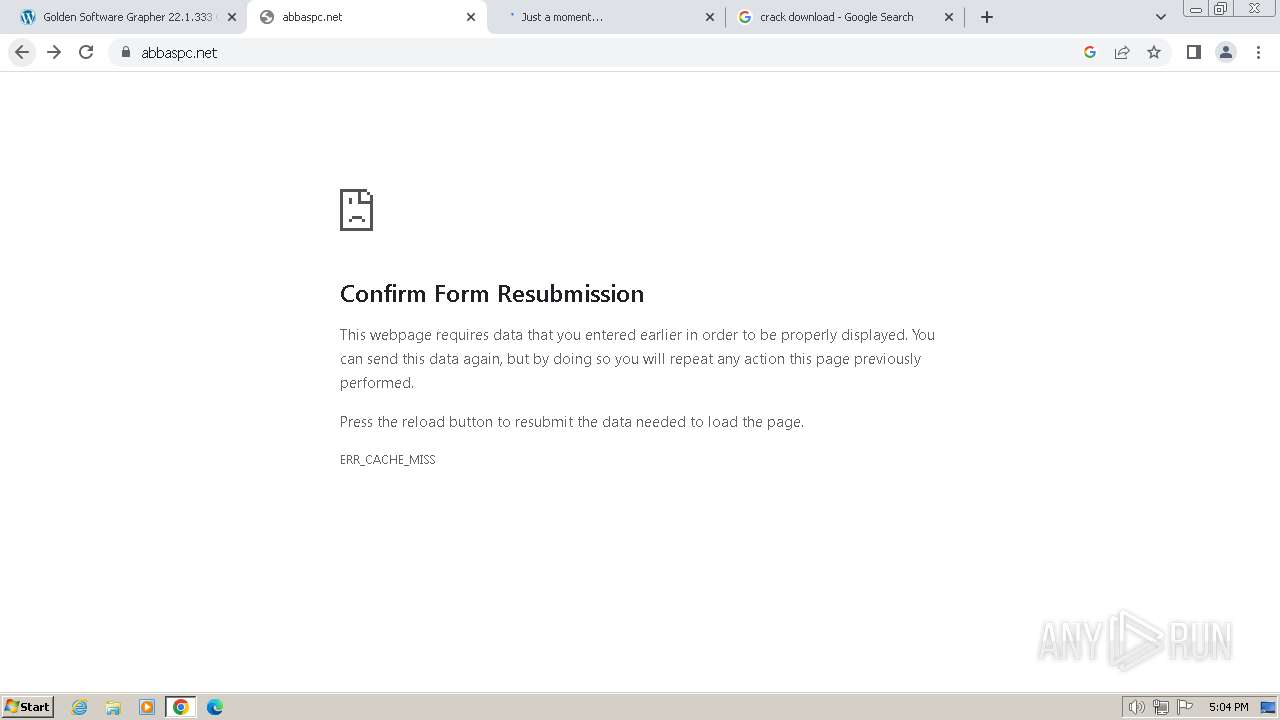Launch Microsoft Edge from the taskbar
The width and height of the screenshot is (1280, 720).
(215, 707)
